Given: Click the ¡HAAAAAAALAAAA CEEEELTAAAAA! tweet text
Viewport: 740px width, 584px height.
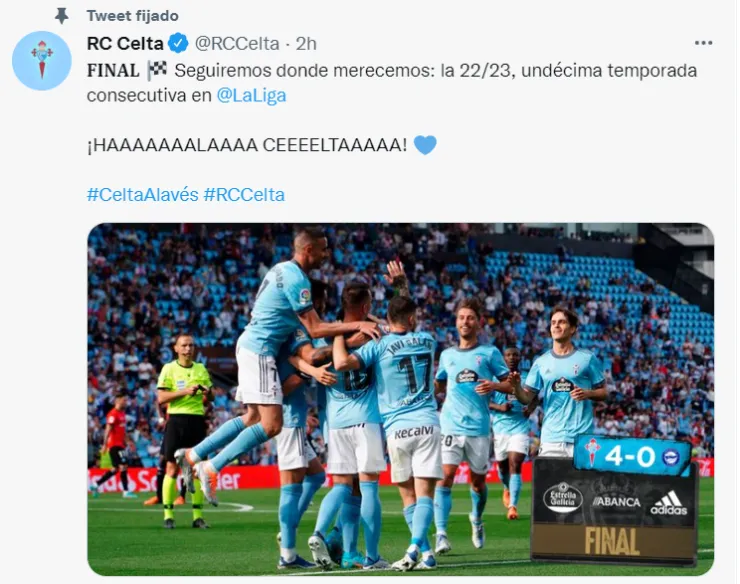Looking at the screenshot, I should tap(247, 145).
